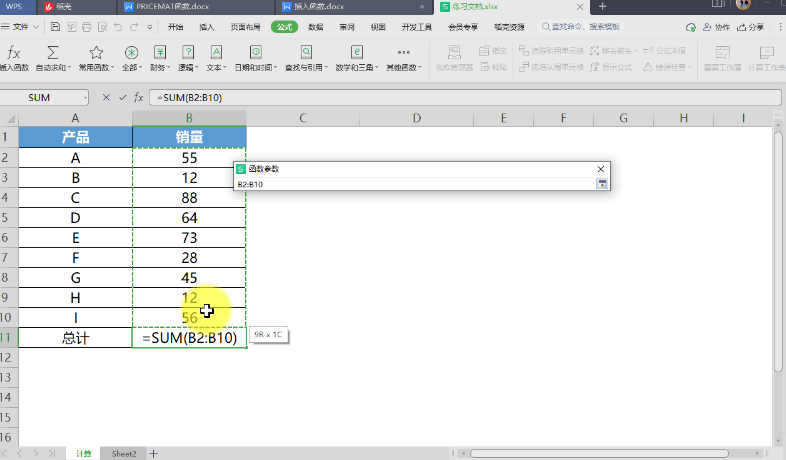The image size is (786, 460).
Task: Click the 总计 cell in row 11
Action: (75, 338)
